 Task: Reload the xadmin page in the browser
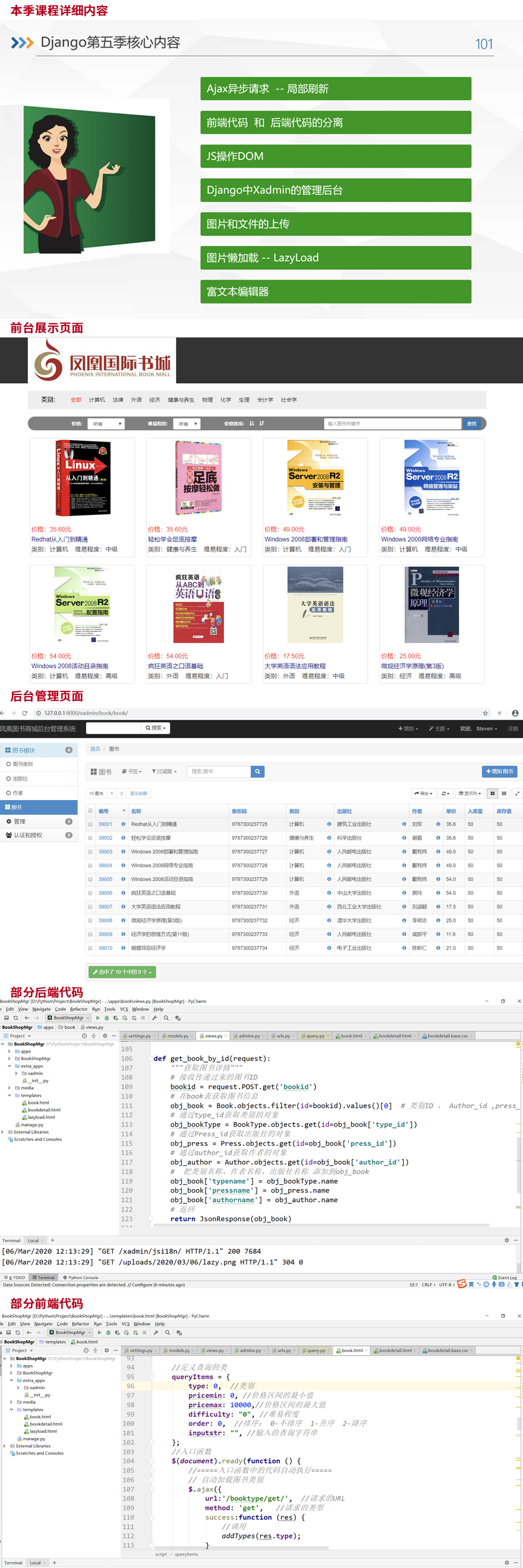(24, 713)
